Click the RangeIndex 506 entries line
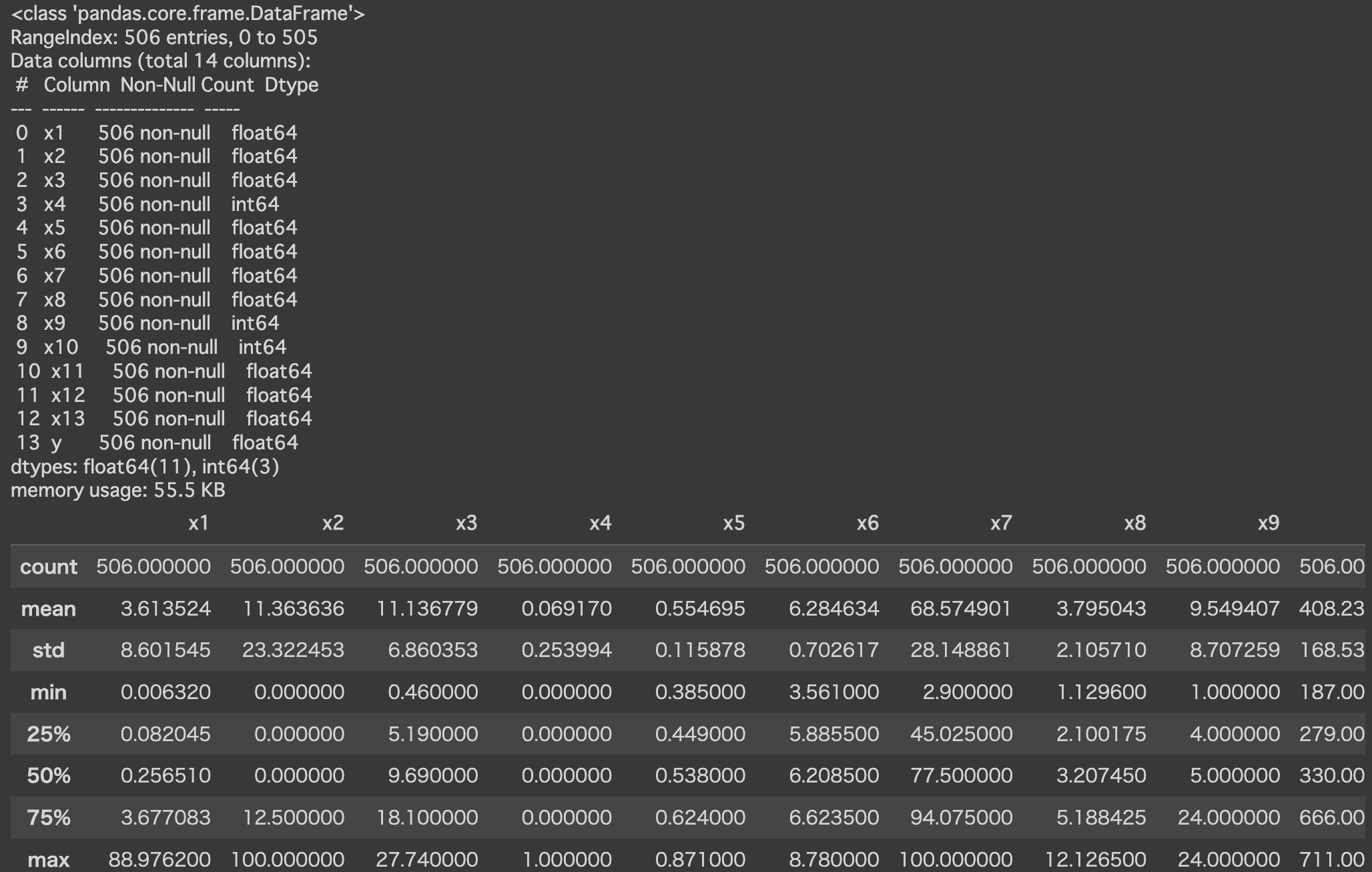 163,37
